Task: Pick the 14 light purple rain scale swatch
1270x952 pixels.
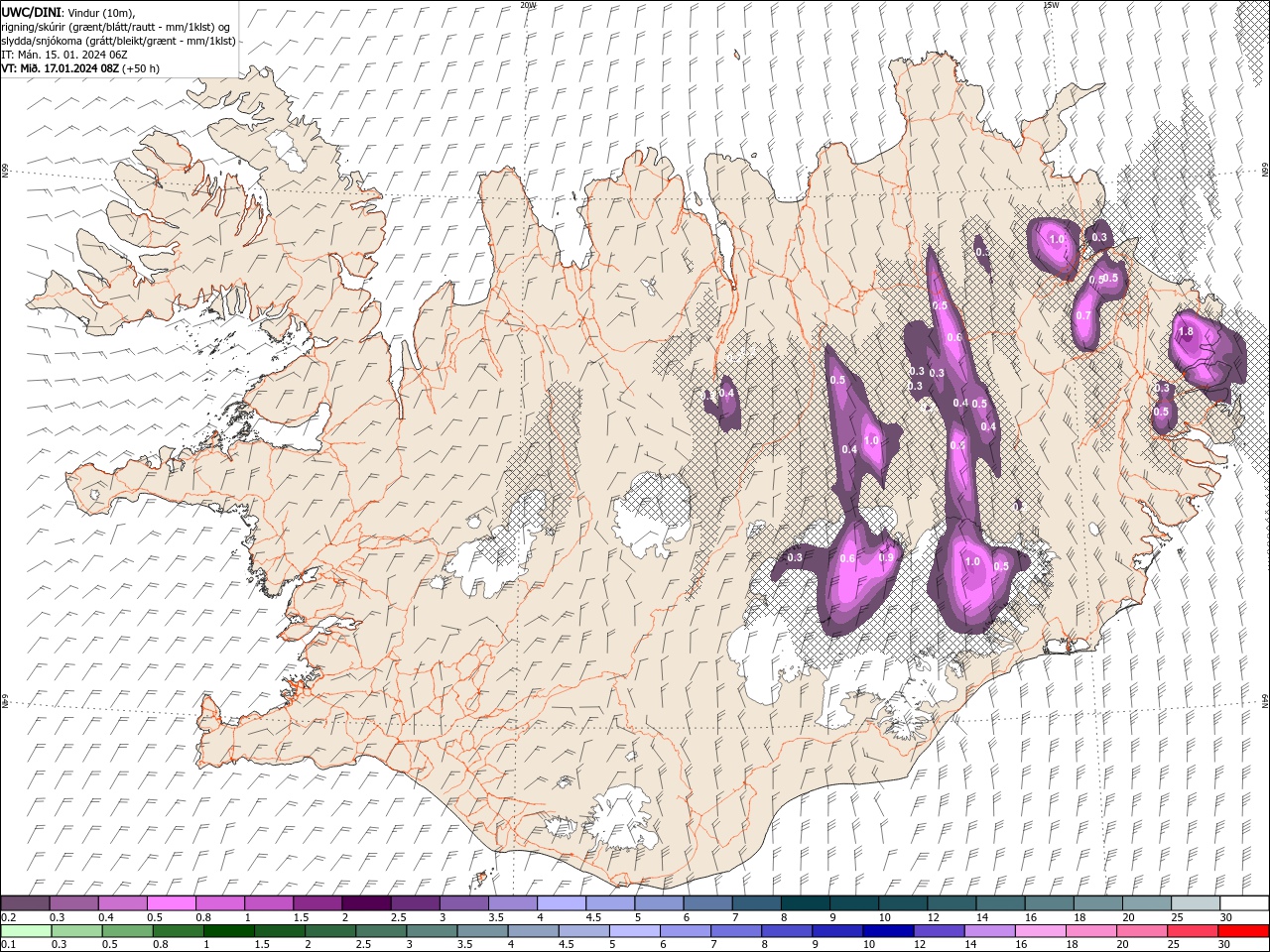Action: pyautogui.click(x=989, y=931)
